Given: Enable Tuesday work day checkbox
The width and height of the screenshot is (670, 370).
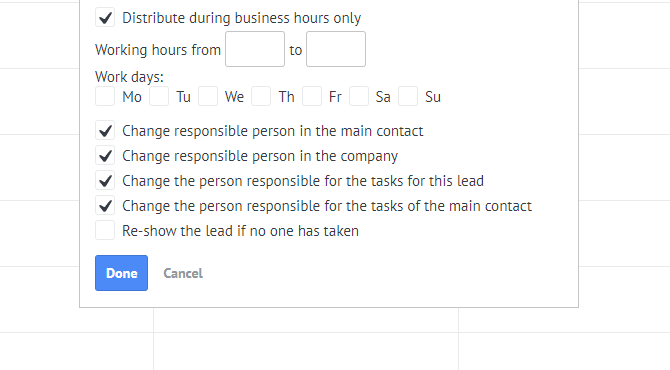Looking at the screenshot, I should 159,96.
